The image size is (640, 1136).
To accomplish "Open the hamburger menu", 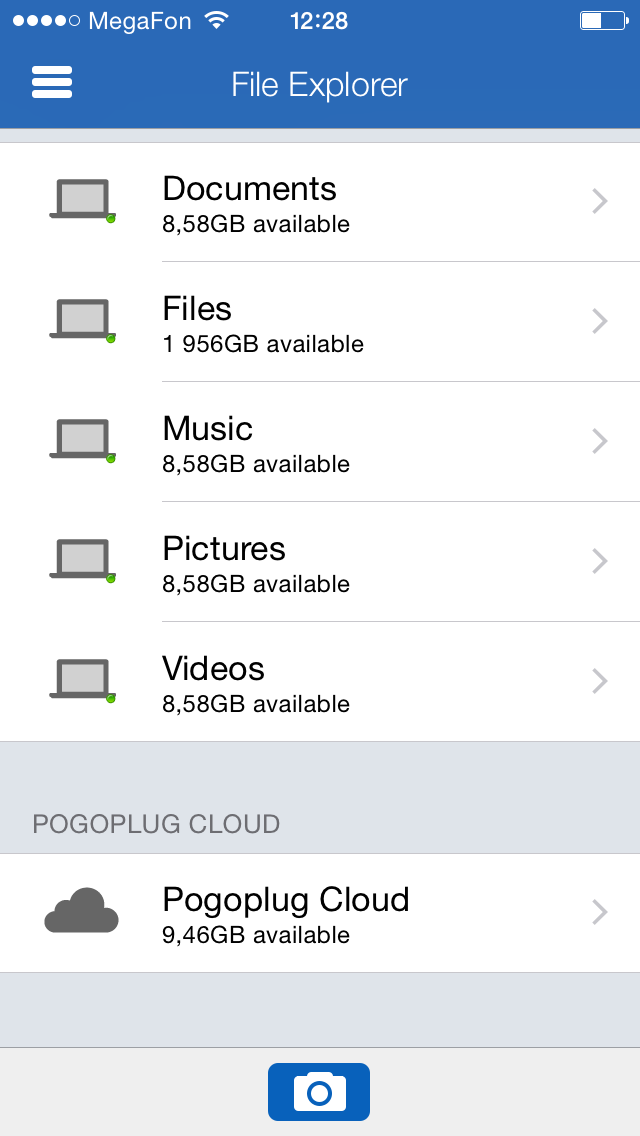I will click(x=52, y=82).
